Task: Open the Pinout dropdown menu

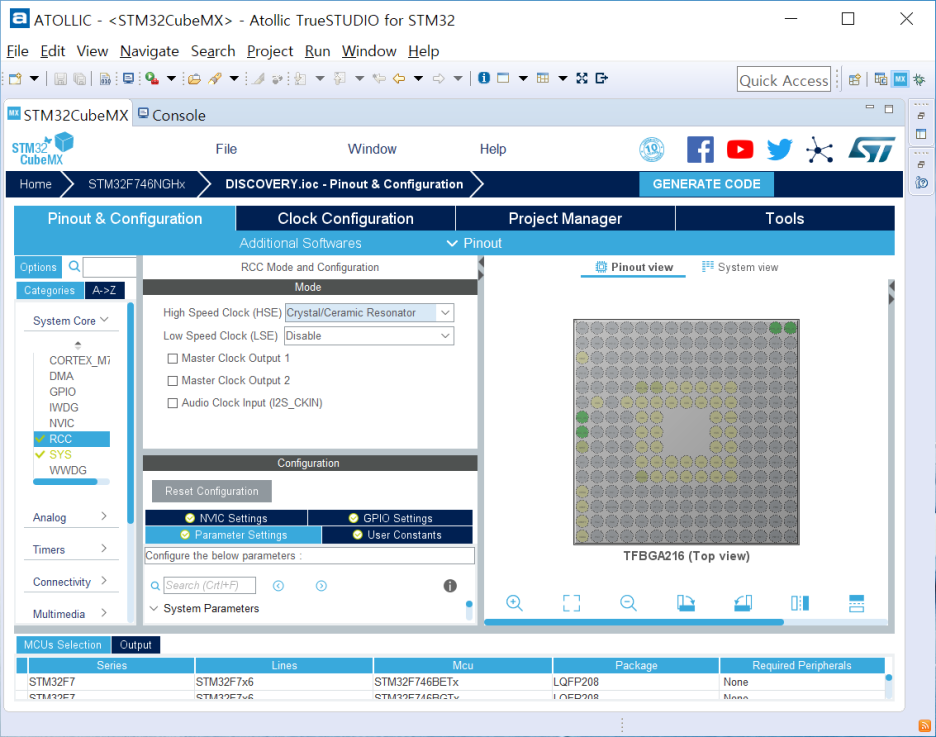Action: tap(475, 243)
